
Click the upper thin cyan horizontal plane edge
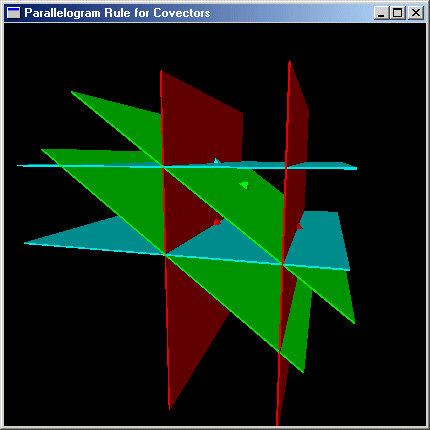[x=187, y=167]
